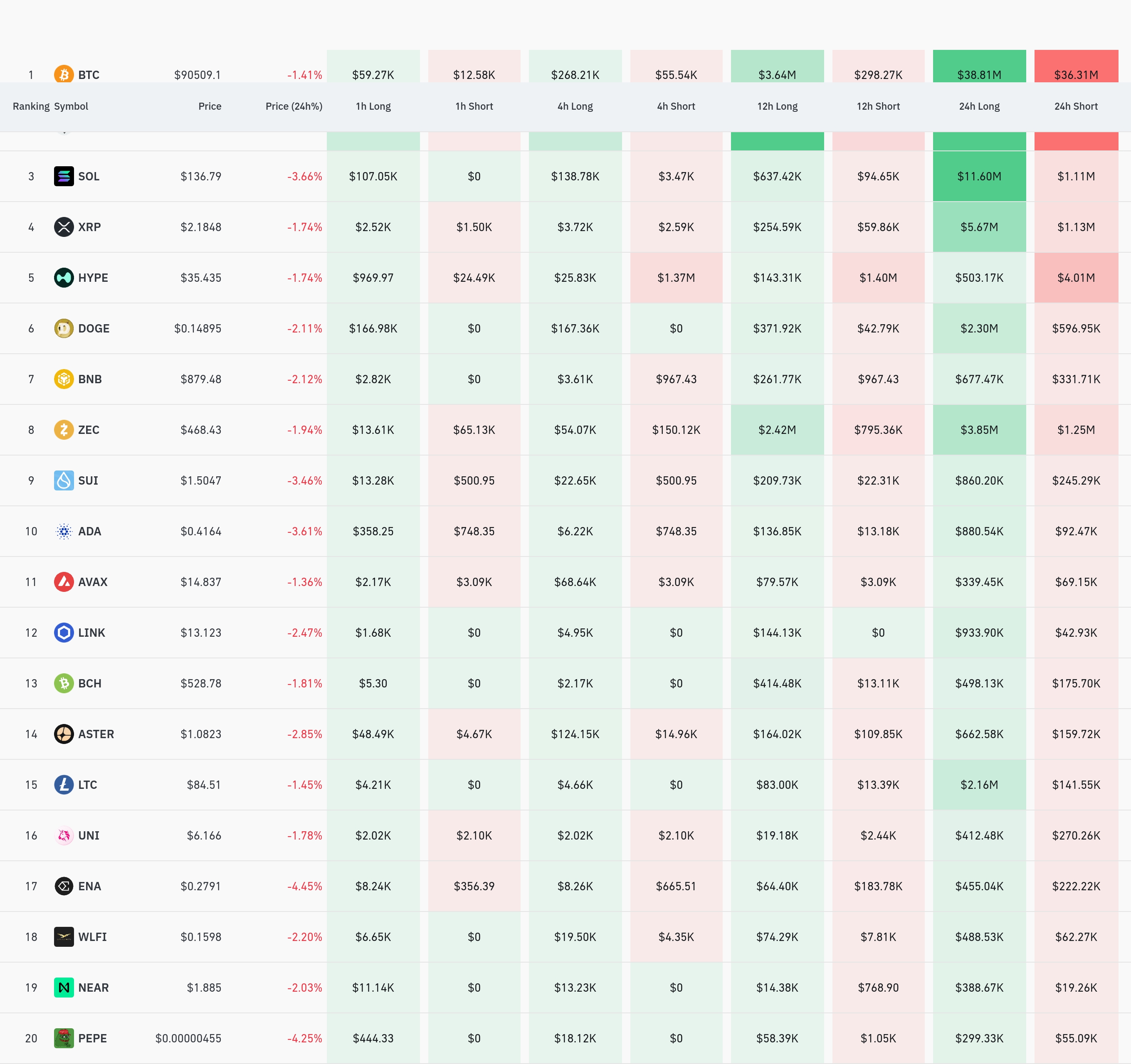Click the Dogecoin DOGE icon
This screenshot has height=1064, width=1131.
point(64,328)
